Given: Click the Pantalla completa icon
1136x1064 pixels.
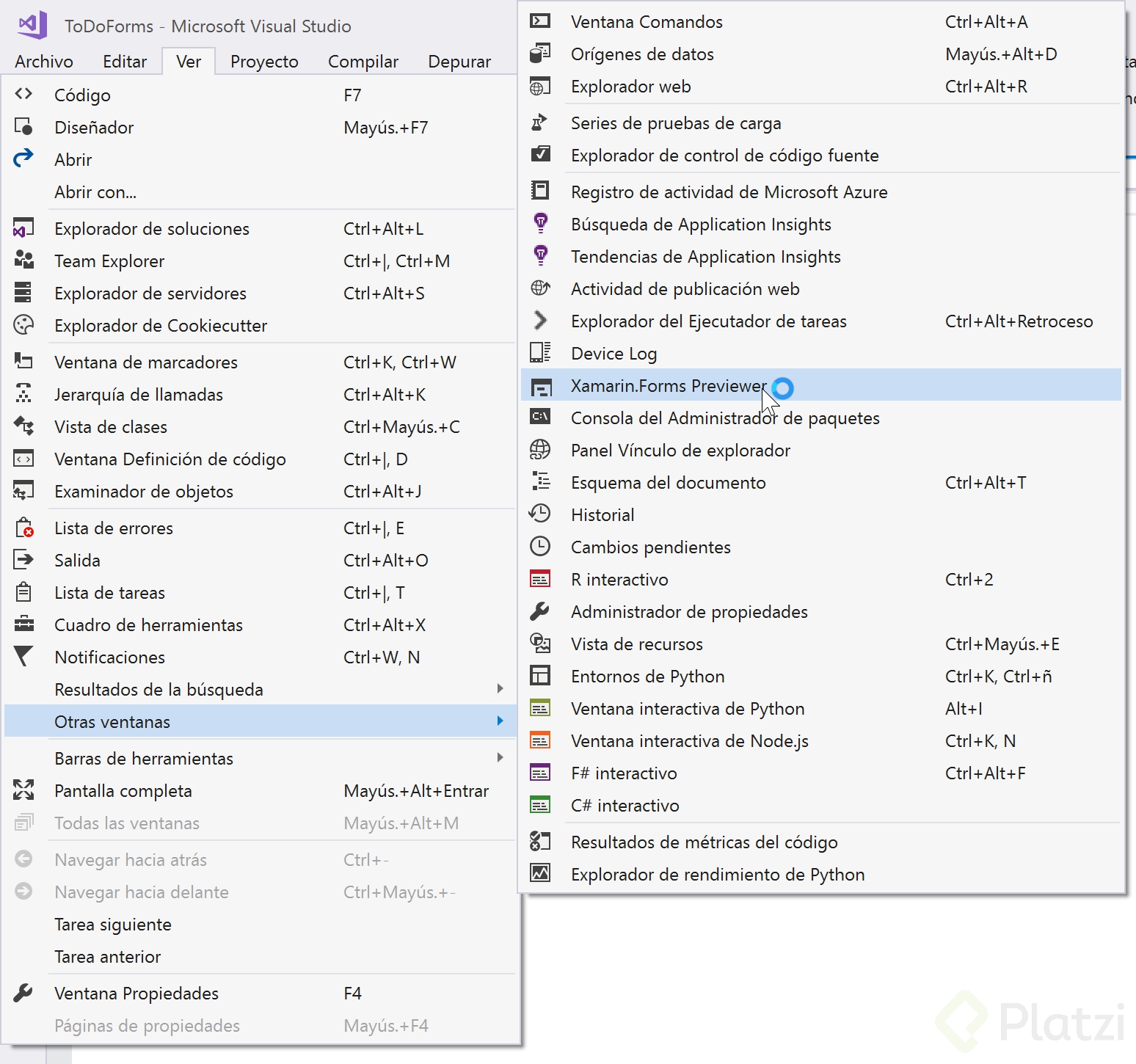Looking at the screenshot, I should pos(23,790).
